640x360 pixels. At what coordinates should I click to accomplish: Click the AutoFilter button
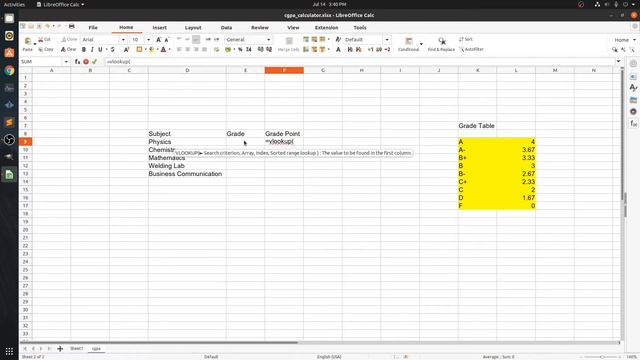point(471,49)
